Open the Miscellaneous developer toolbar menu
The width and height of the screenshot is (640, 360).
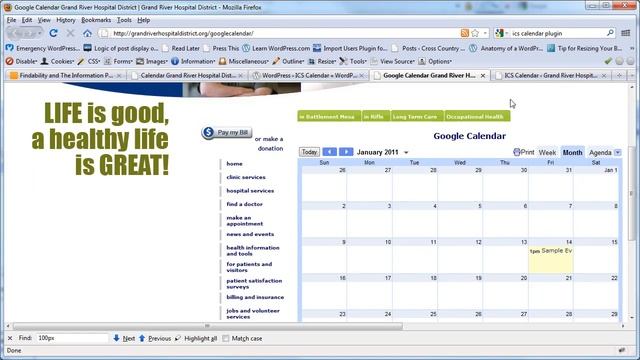pos(244,61)
